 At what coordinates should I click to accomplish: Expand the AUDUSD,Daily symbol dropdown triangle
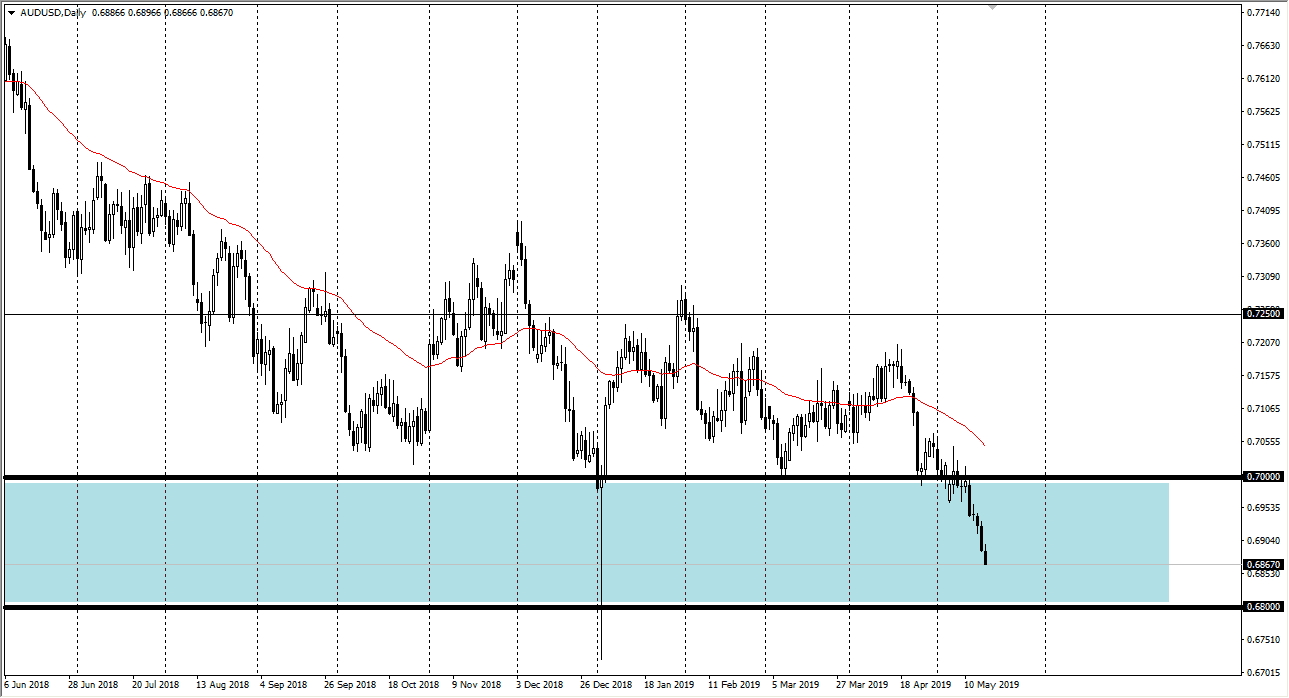pyautogui.click(x=10, y=15)
